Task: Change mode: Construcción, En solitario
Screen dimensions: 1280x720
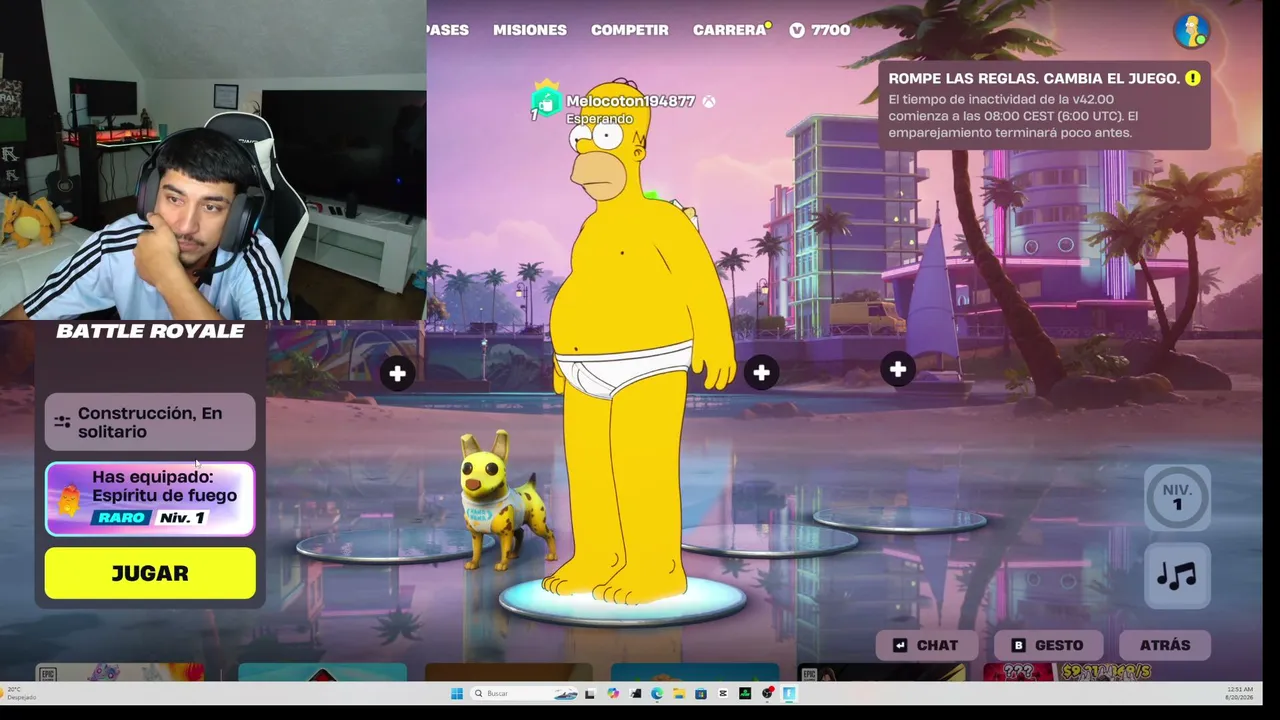Action: (150, 422)
